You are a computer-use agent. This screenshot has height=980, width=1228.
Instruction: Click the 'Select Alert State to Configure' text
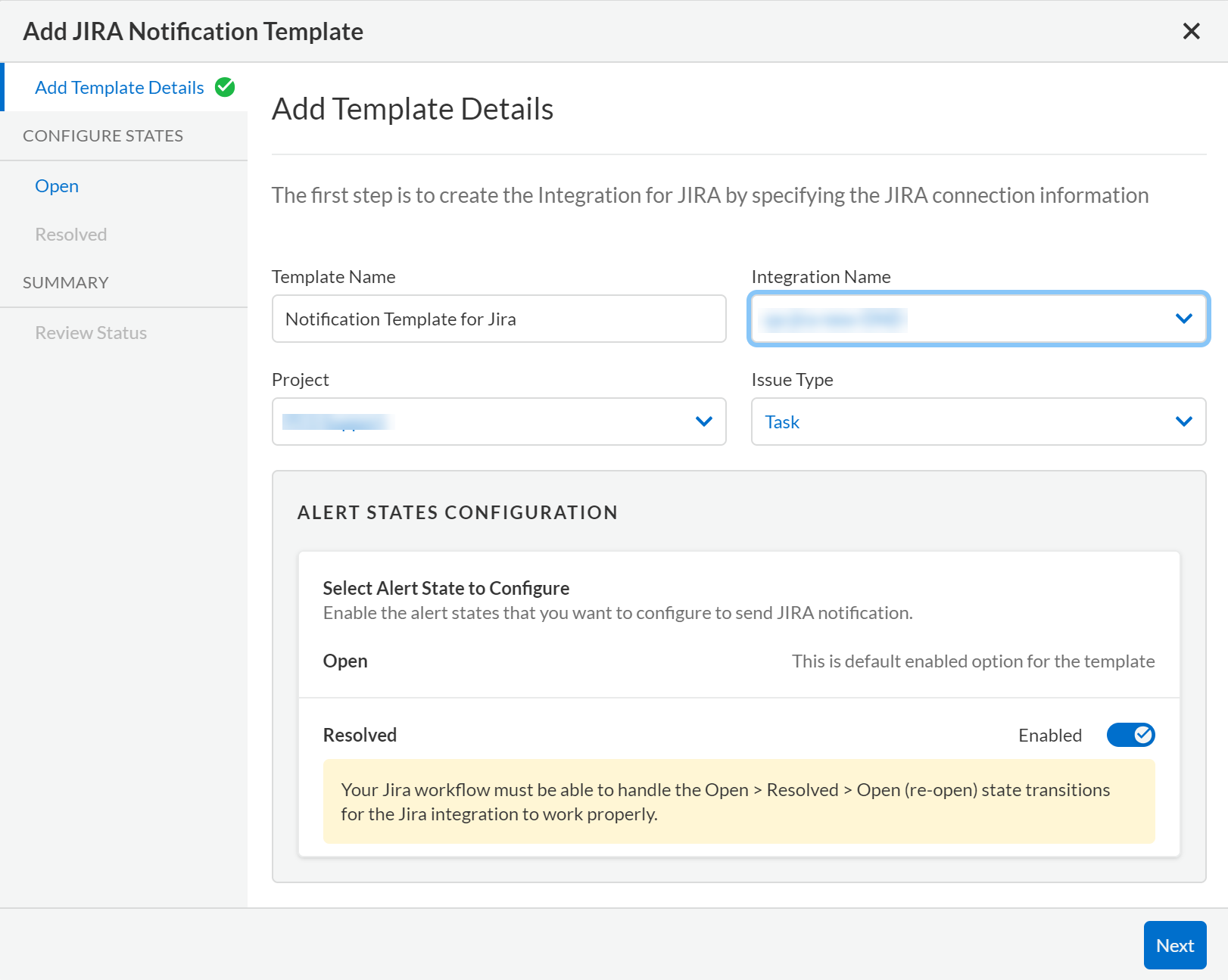point(446,588)
